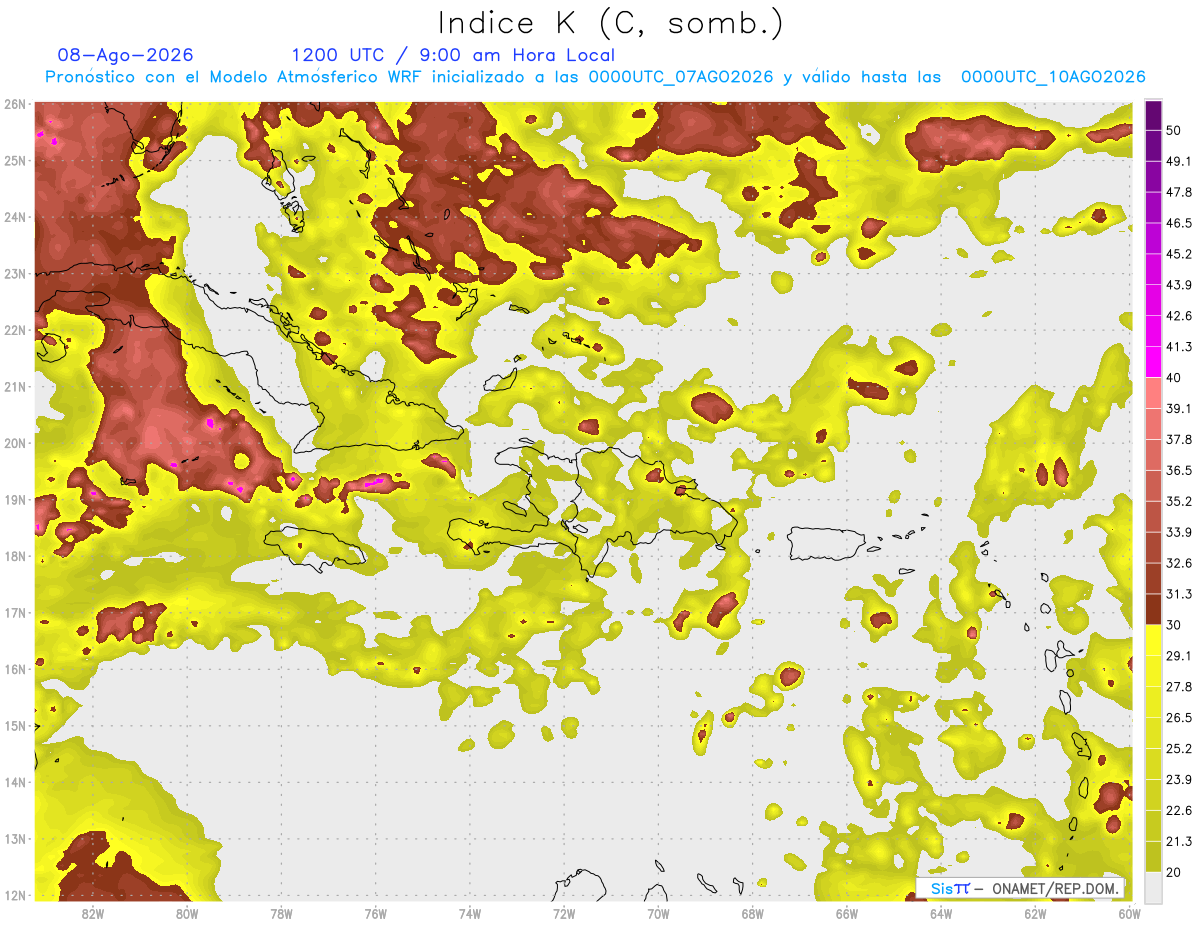Image resolution: width=1200 pixels, height=927 pixels.
Task: Click the 45.2 legend value
Action: (1179, 253)
